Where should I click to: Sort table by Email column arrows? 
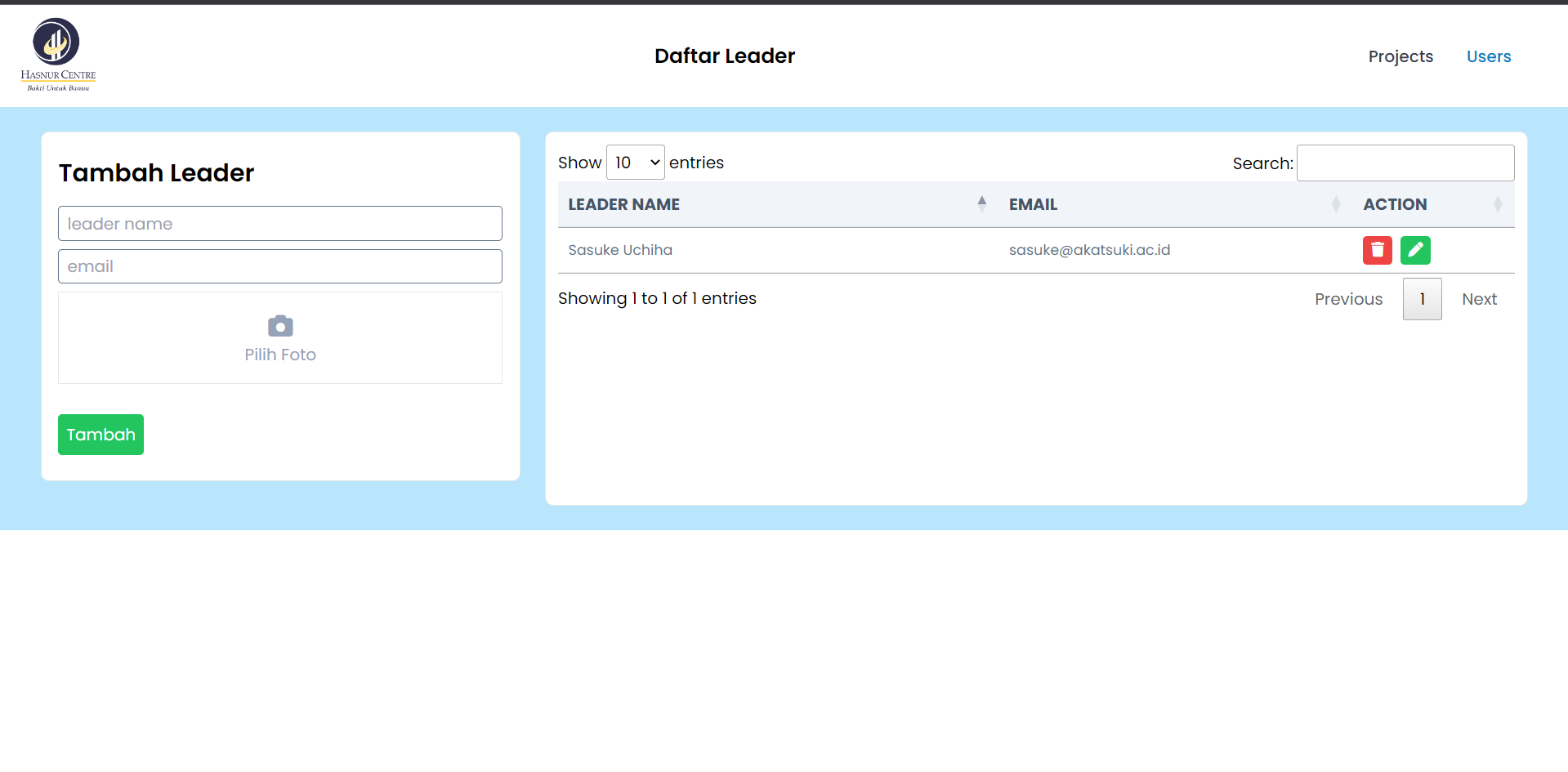coord(1336,204)
